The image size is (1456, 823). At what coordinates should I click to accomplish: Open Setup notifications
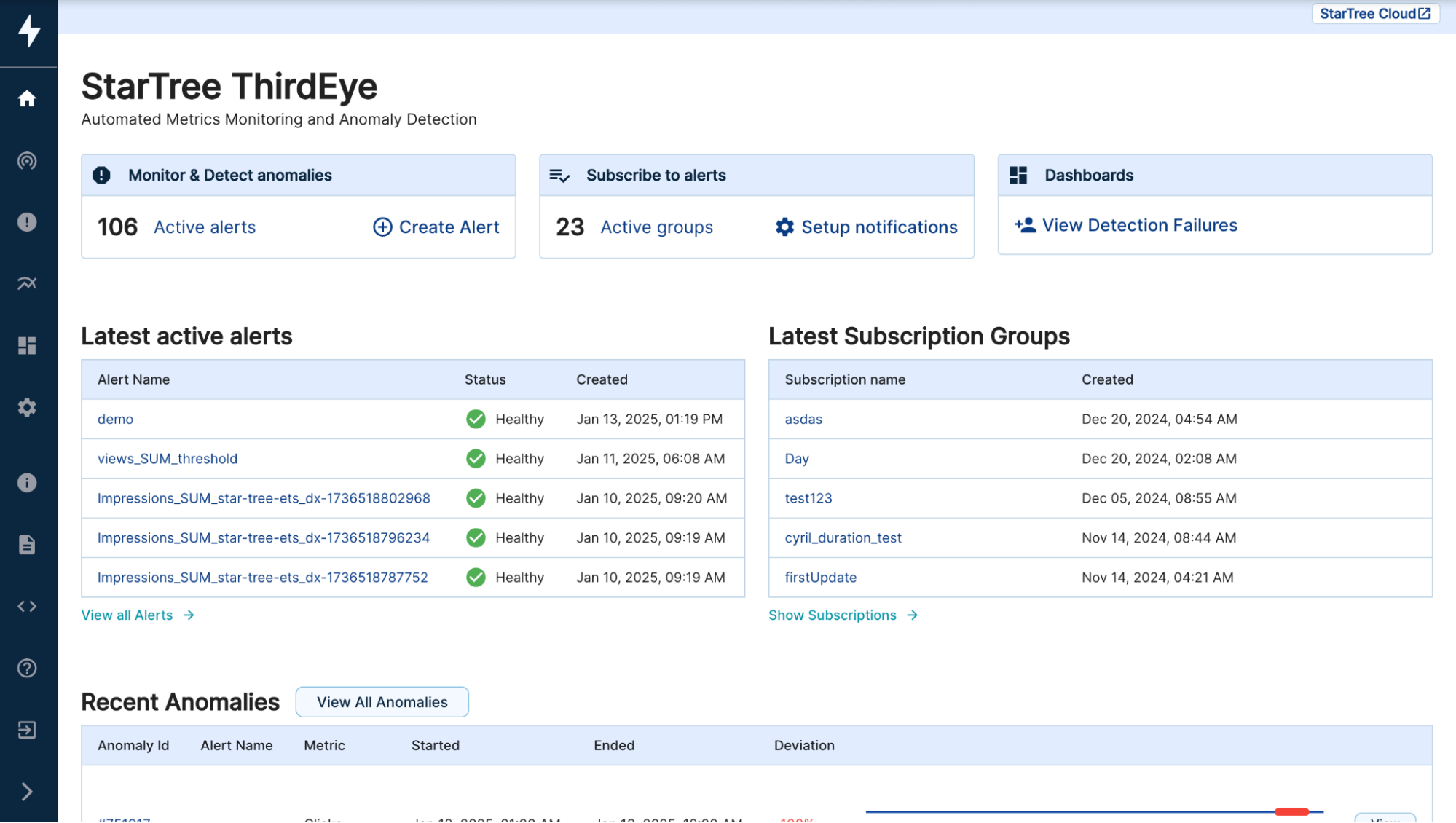coord(866,227)
